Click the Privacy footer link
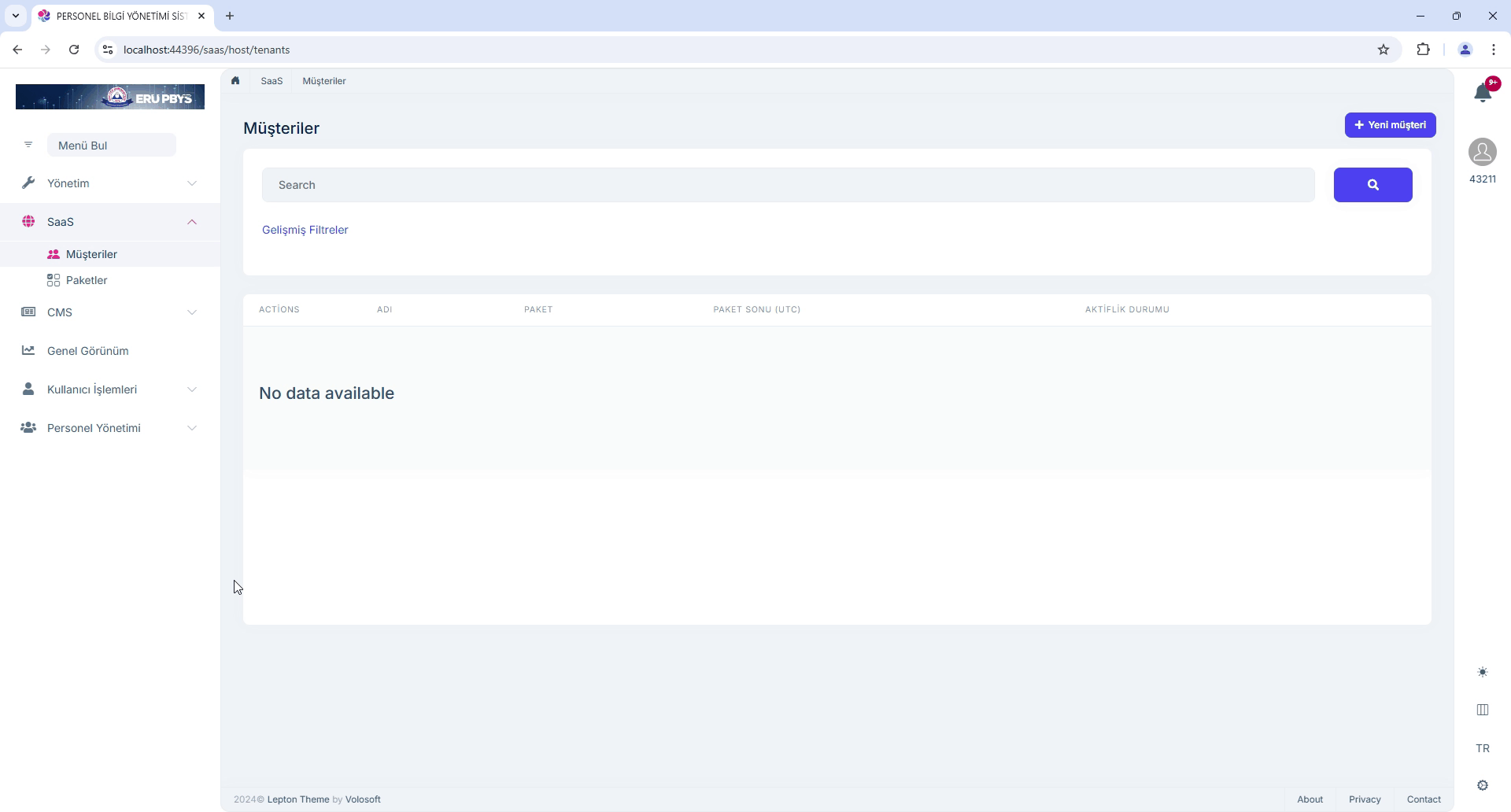 click(1364, 799)
